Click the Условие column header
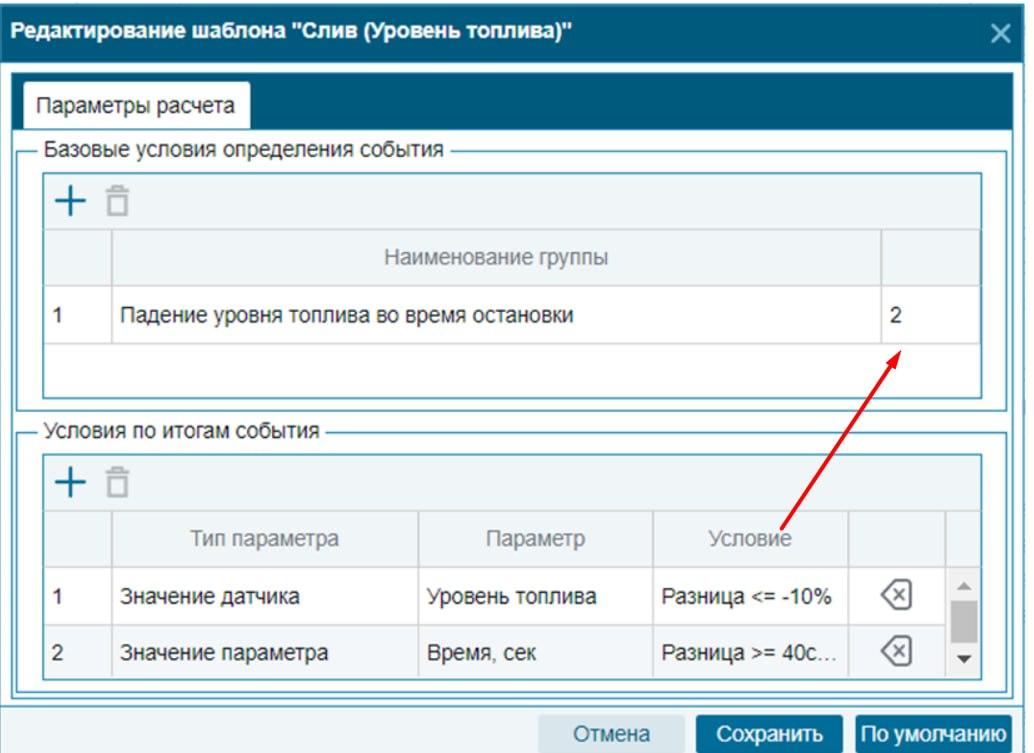 click(750, 539)
